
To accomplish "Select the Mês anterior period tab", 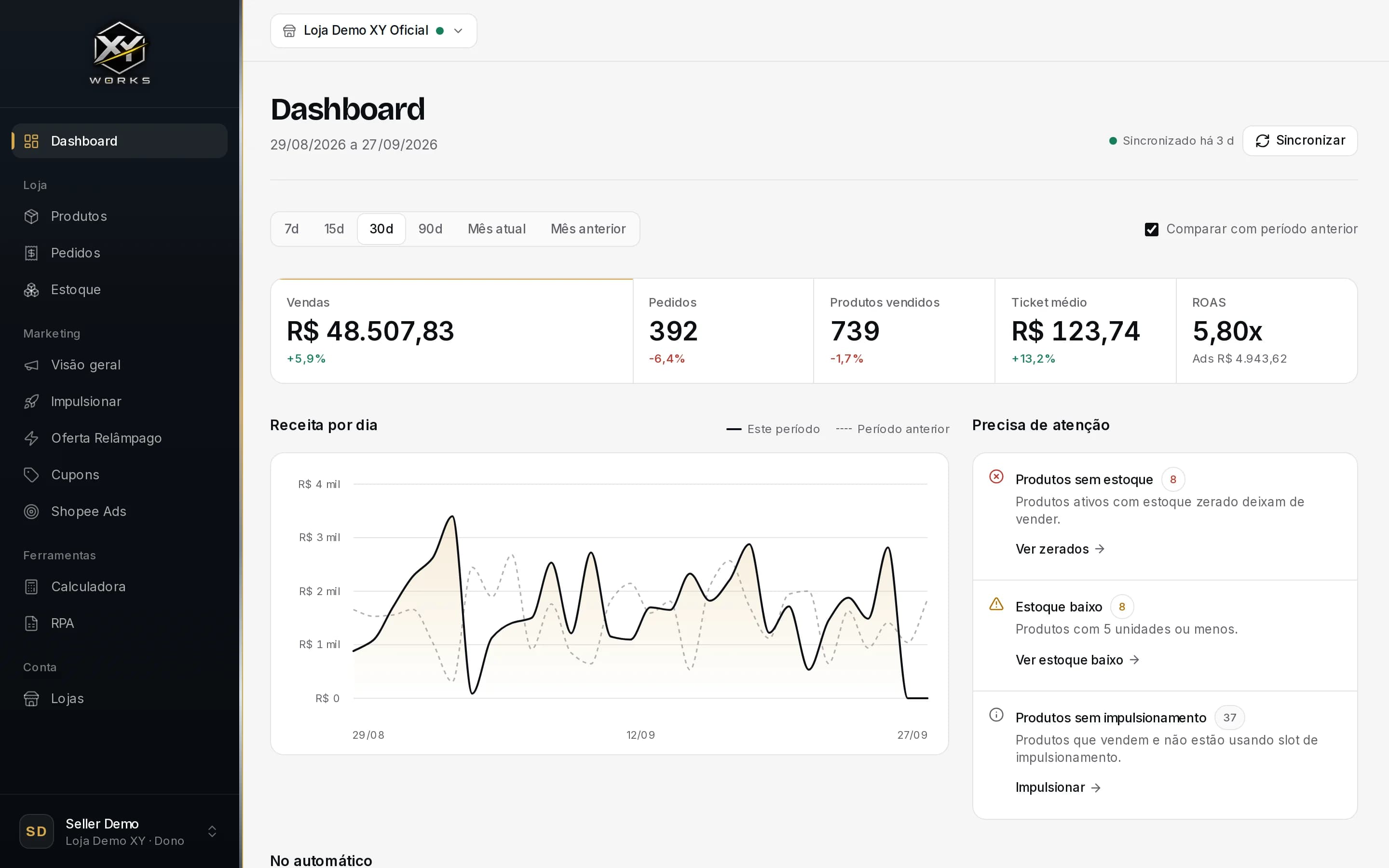I will [588, 229].
